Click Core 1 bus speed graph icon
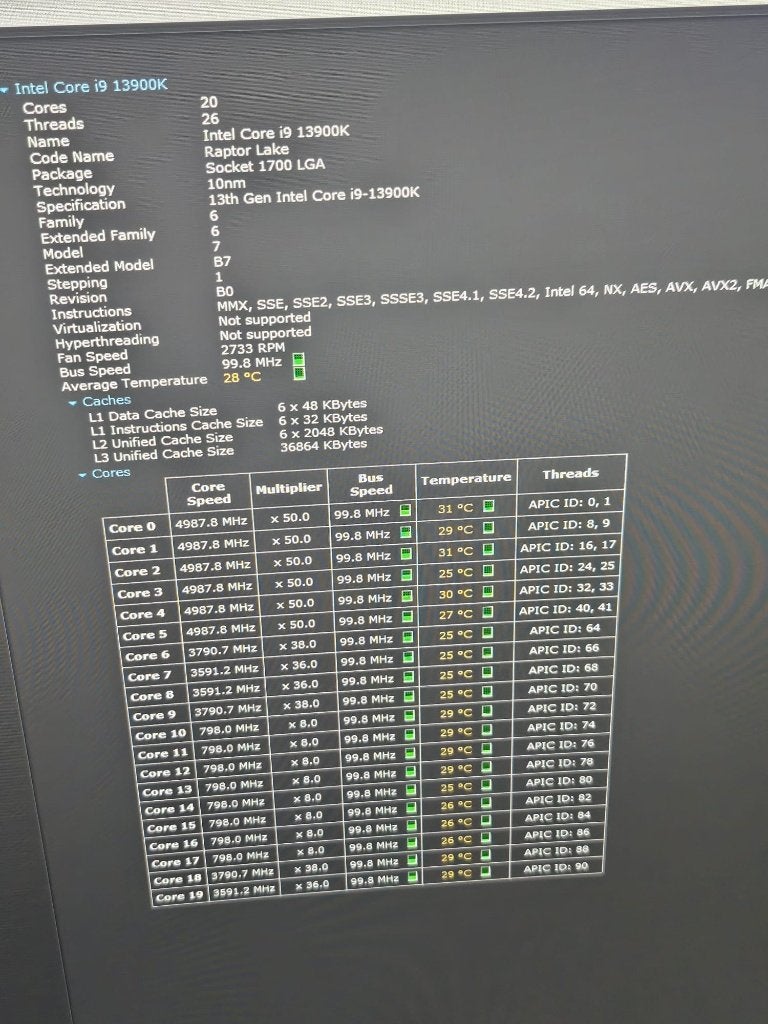 (406, 532)
